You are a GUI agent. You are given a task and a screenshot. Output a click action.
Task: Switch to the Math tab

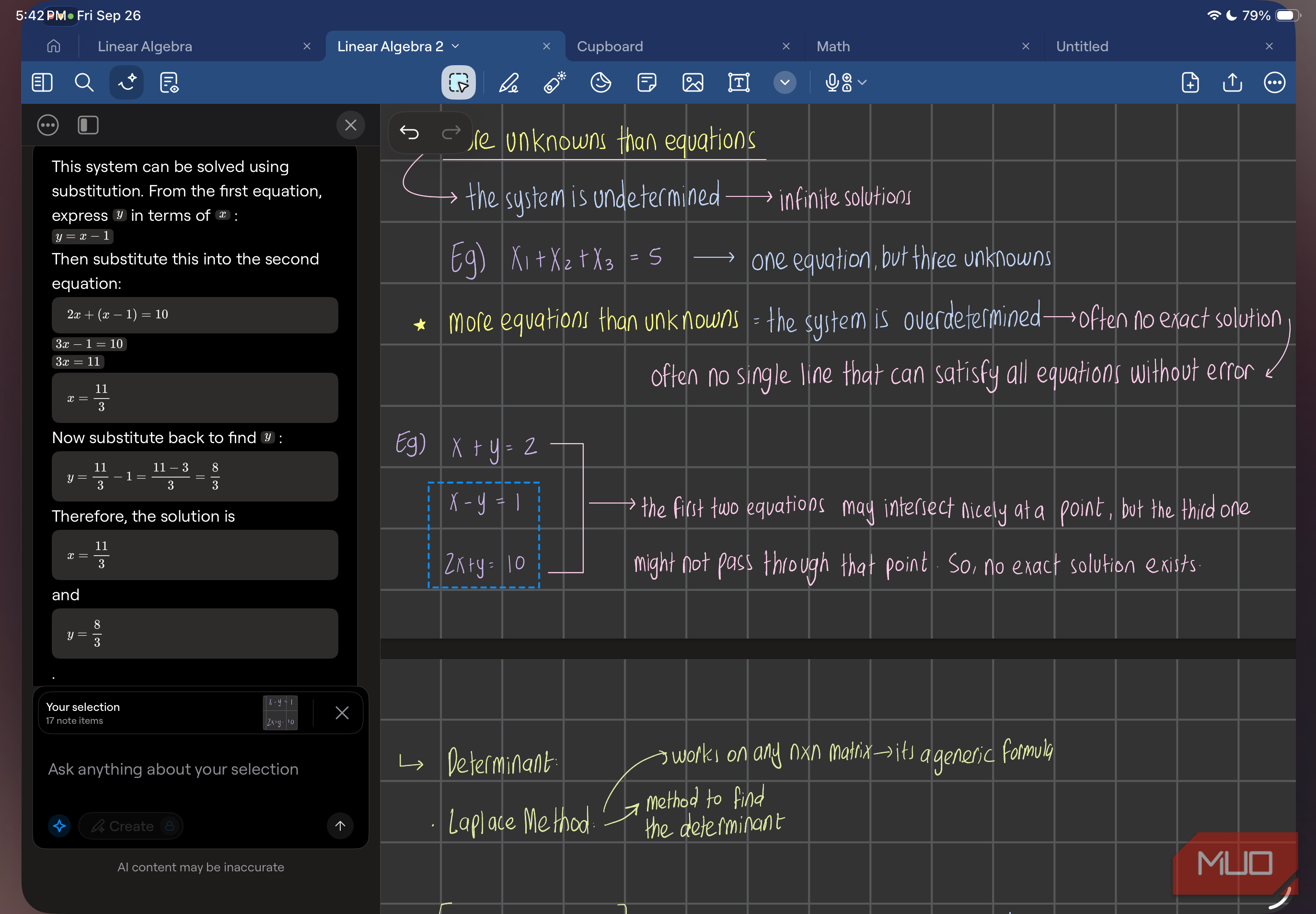coord(832,46)
